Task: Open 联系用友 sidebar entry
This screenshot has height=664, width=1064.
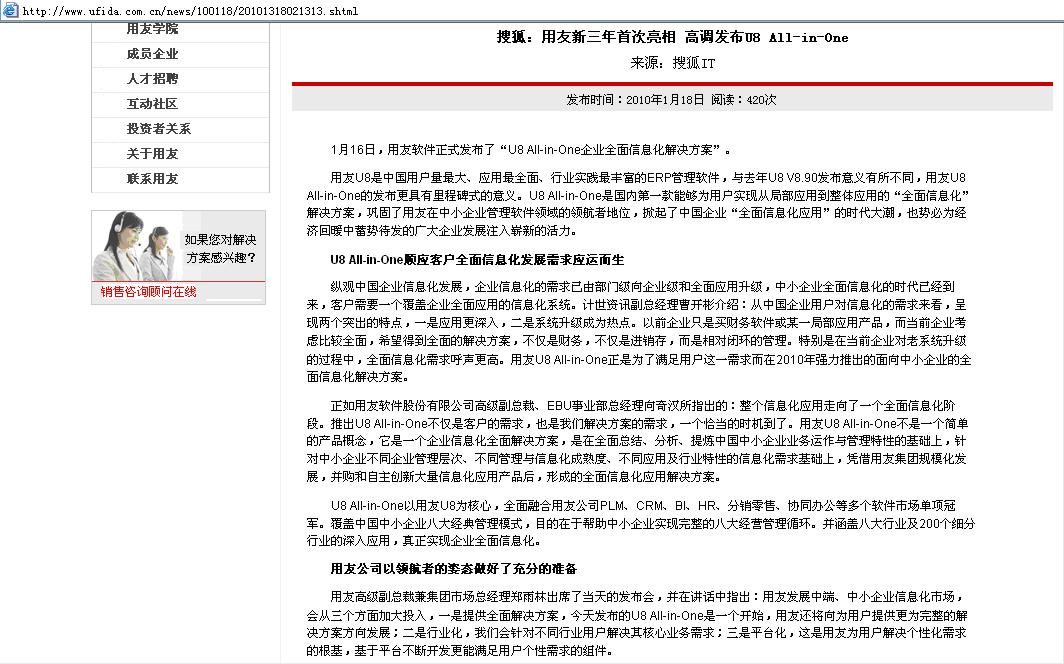Action: click(152, 179)
